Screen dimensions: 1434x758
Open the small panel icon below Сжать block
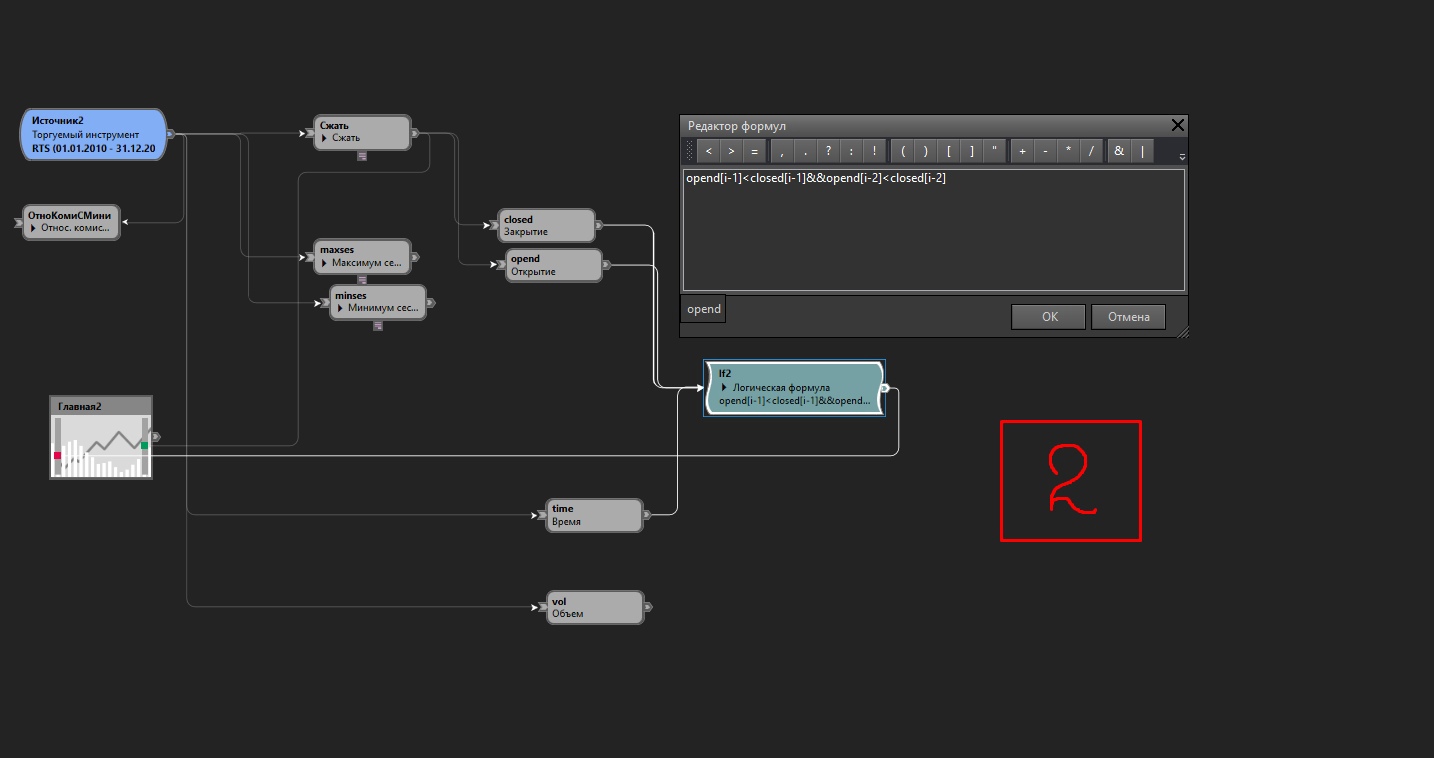(x=362, y=155)
